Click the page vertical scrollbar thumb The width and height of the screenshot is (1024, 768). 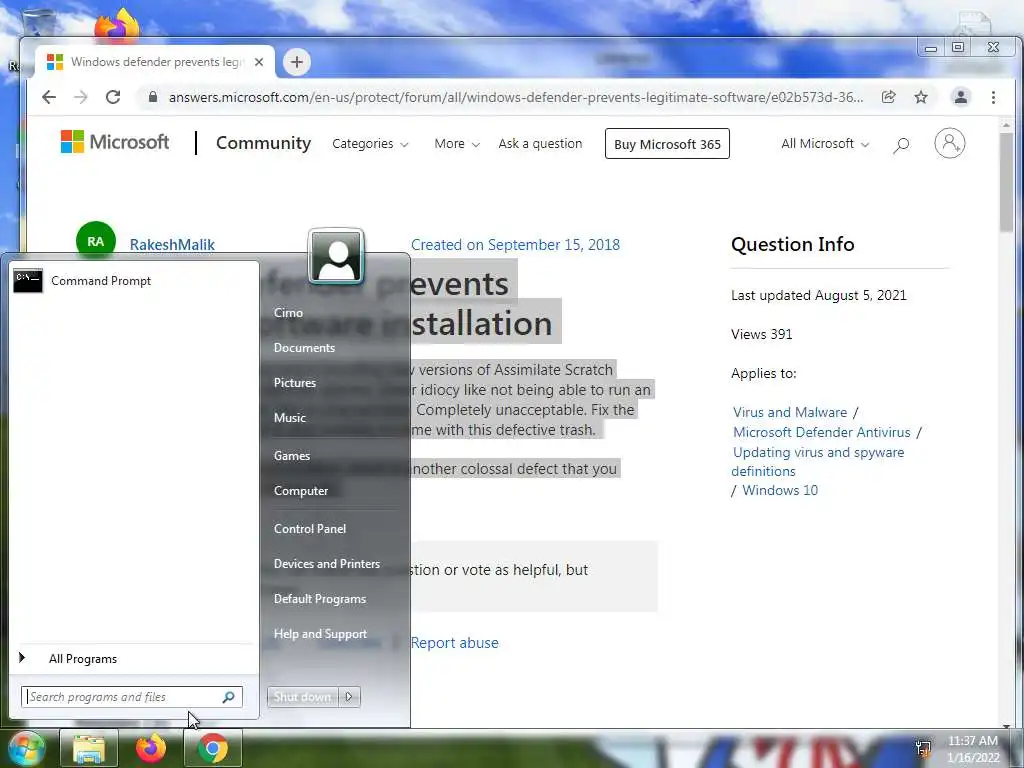(x=1006, y=183)
